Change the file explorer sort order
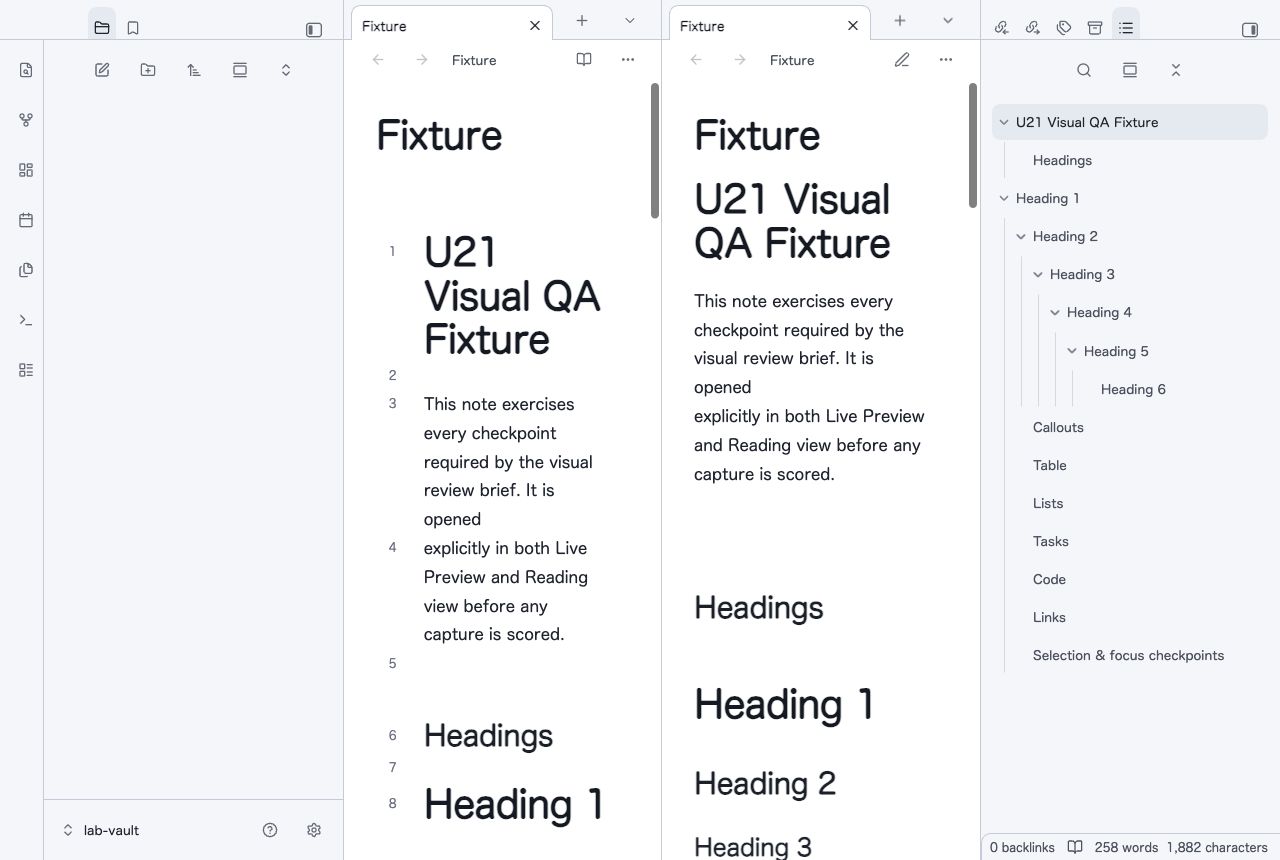 [194, 70]
